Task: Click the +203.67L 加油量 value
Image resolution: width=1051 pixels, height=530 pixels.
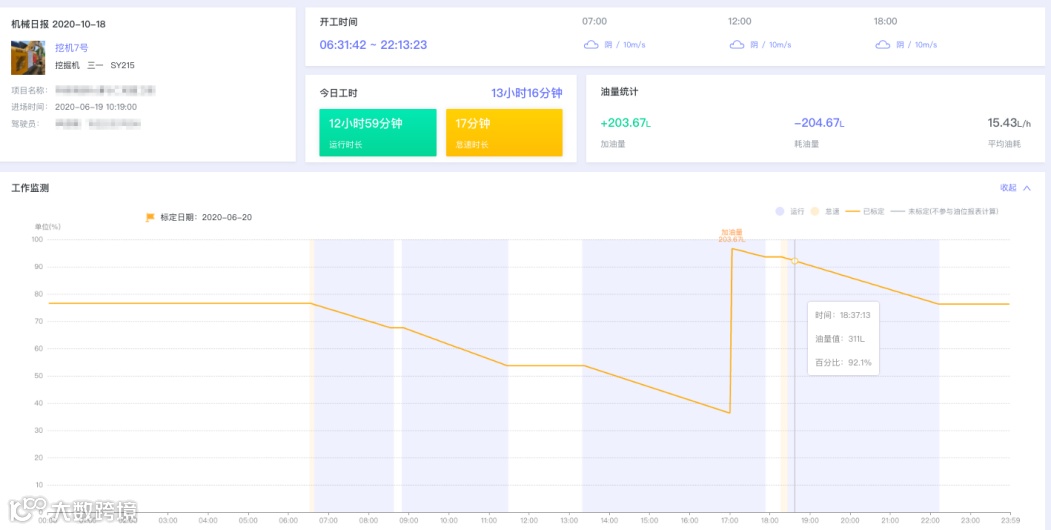Action: (x=626, y=123)
